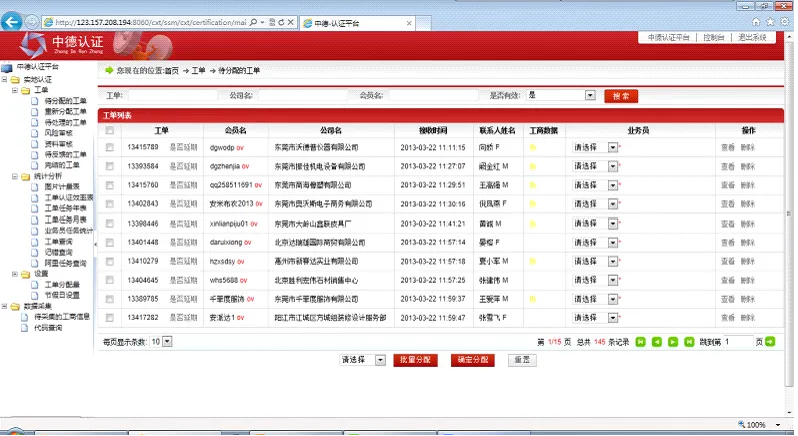Click the browser forward arrow button
The height and width of the screenshot is (436, 798).
[x=32, y=22]
